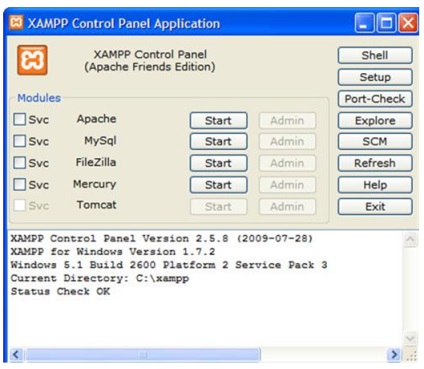Open the Shell button

click(375, 55)
